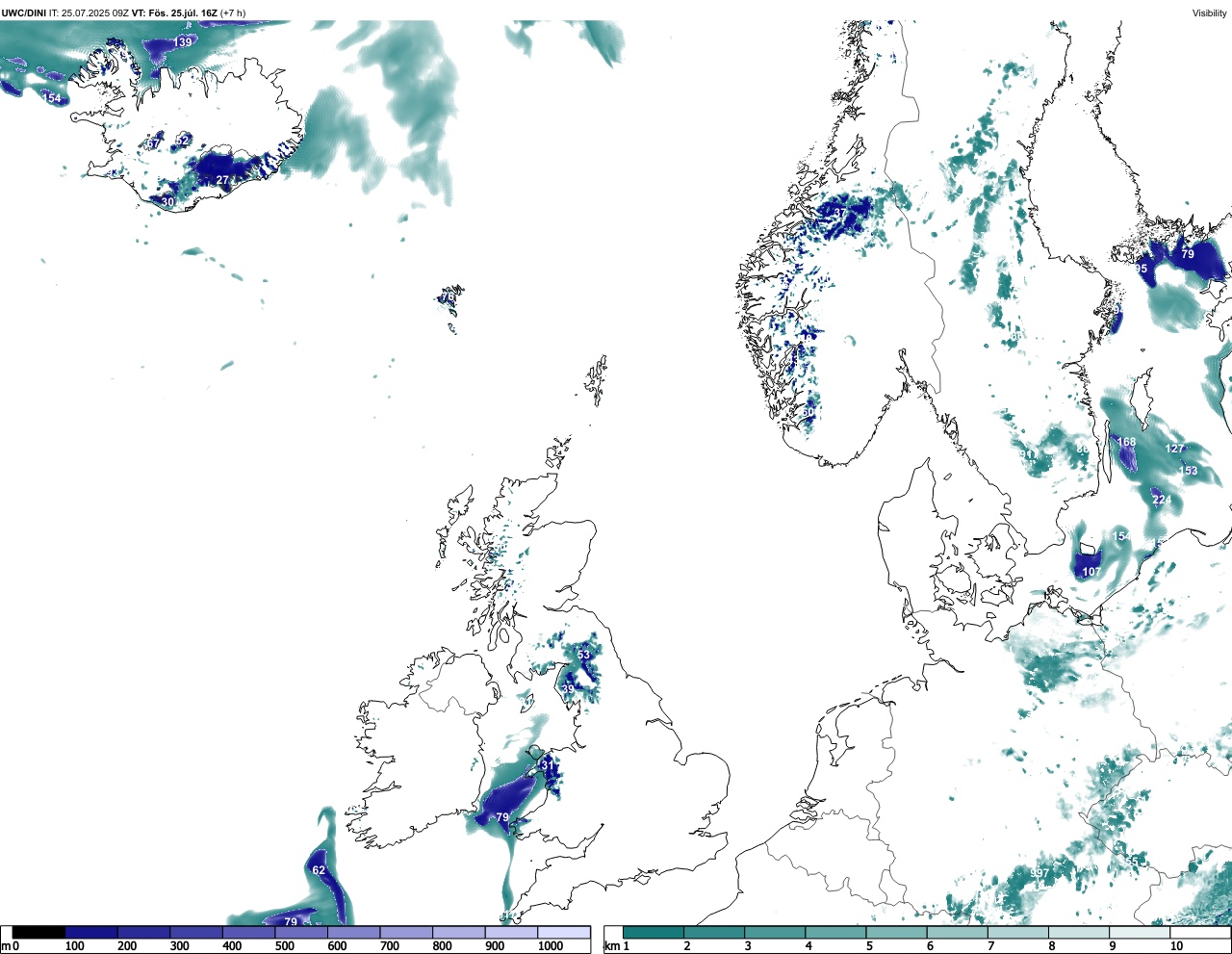Click the initial time '25.07.2025 09Z' text
The height and width of the screenshot is (954, 1232).
[95, 13]
